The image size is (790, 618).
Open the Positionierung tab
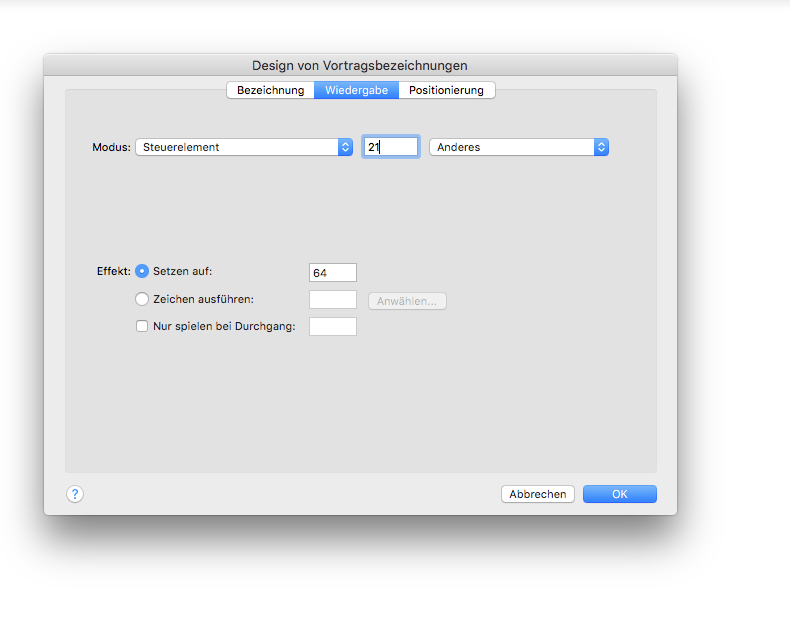[446, 90]
